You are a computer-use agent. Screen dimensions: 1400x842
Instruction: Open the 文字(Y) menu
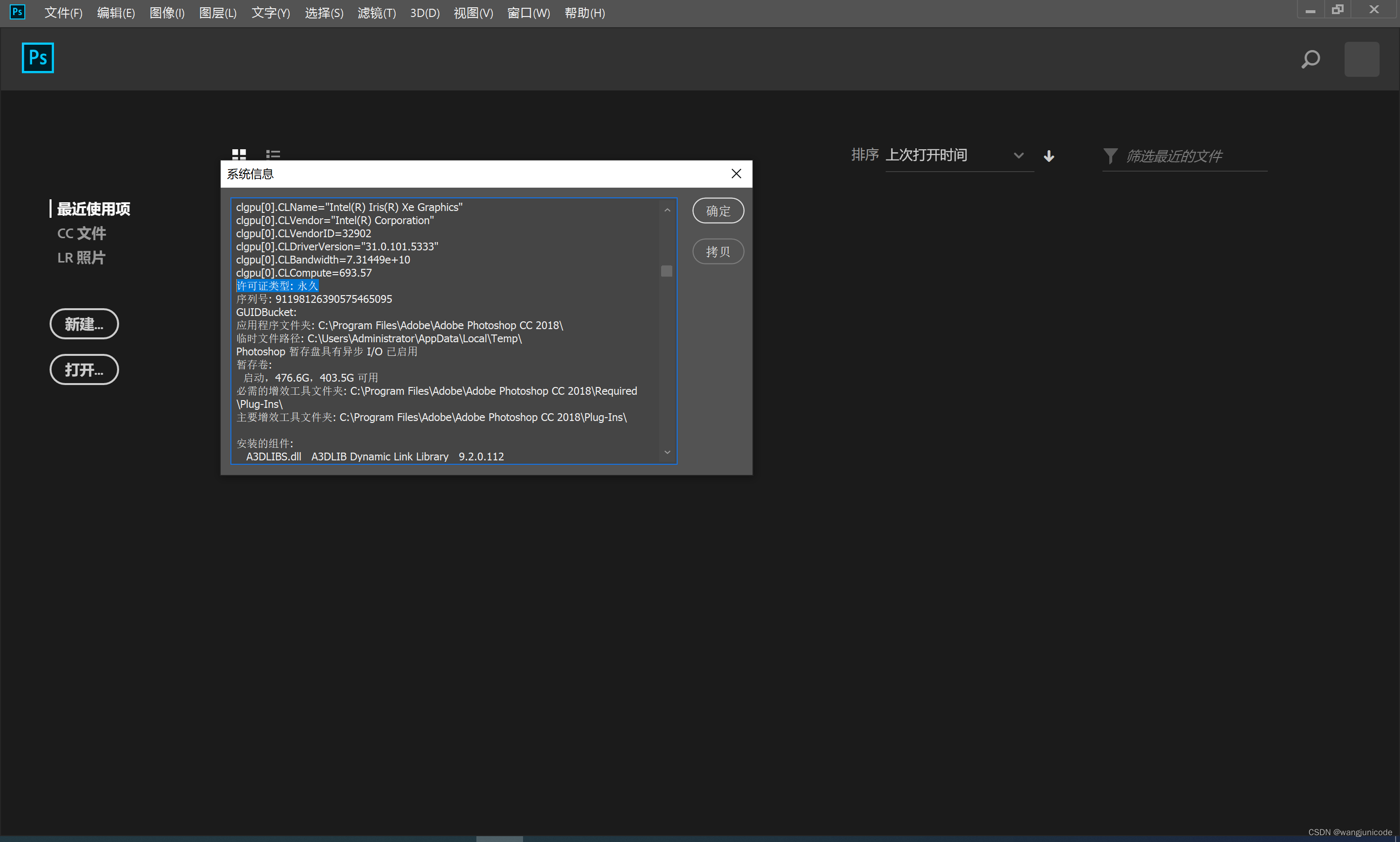point(271,13)
